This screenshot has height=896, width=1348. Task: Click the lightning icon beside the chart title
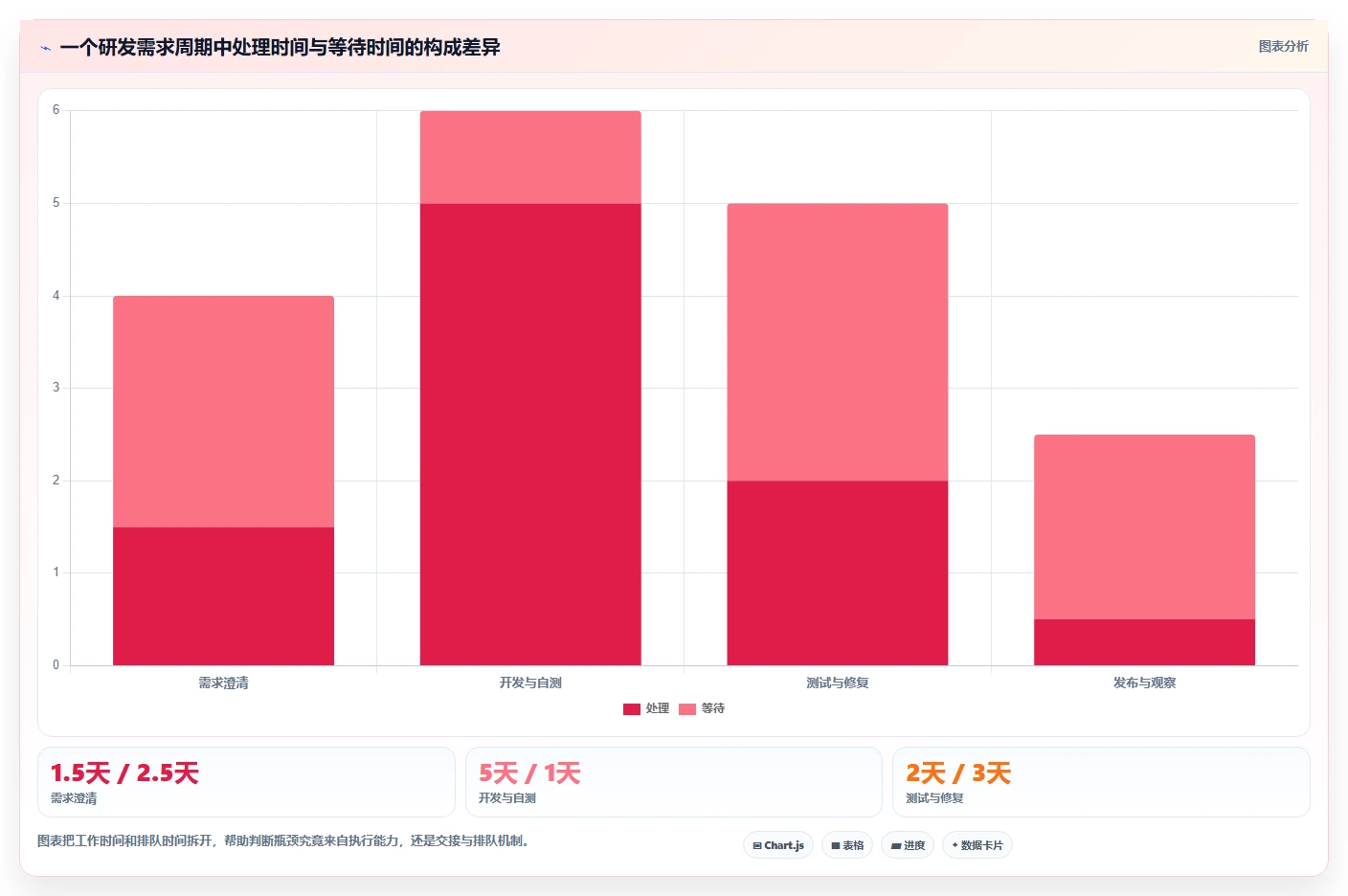(x=45, y=48)
